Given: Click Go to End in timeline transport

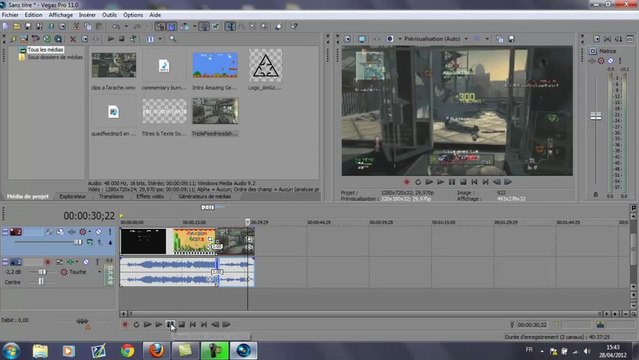Looking at the screenshot, I should coord(204,325).
